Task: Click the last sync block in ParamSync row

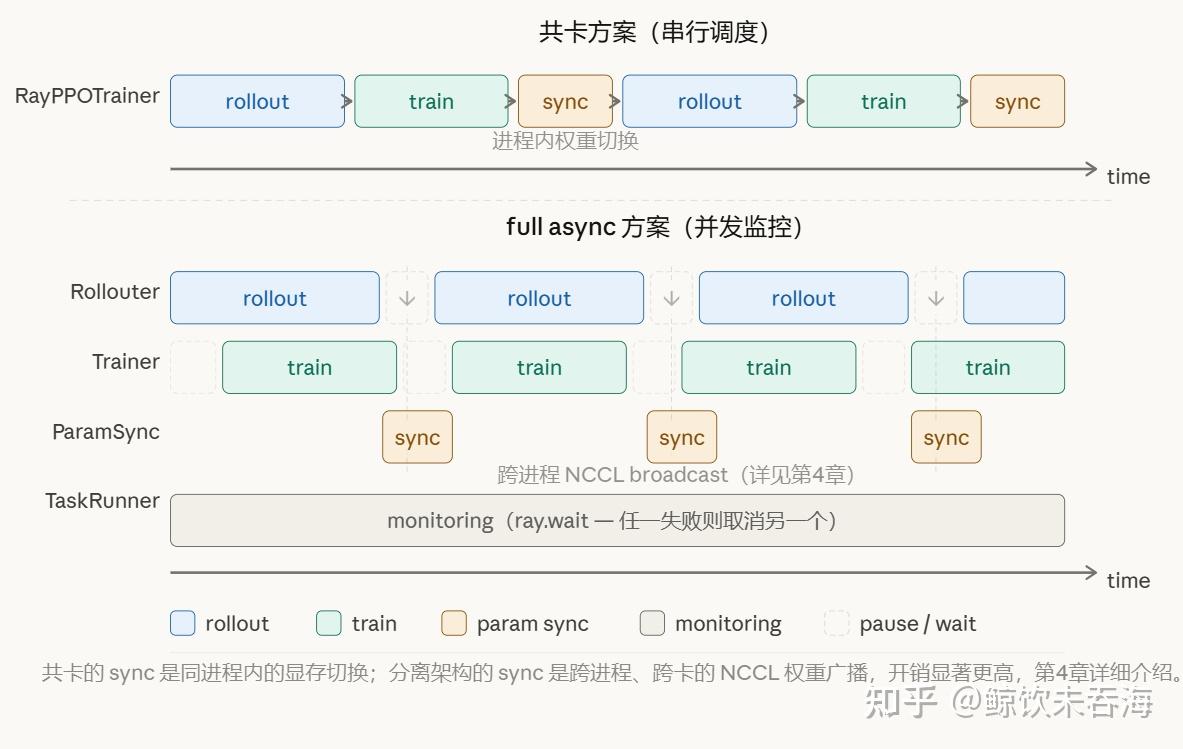Action: [x=946, y=437]
